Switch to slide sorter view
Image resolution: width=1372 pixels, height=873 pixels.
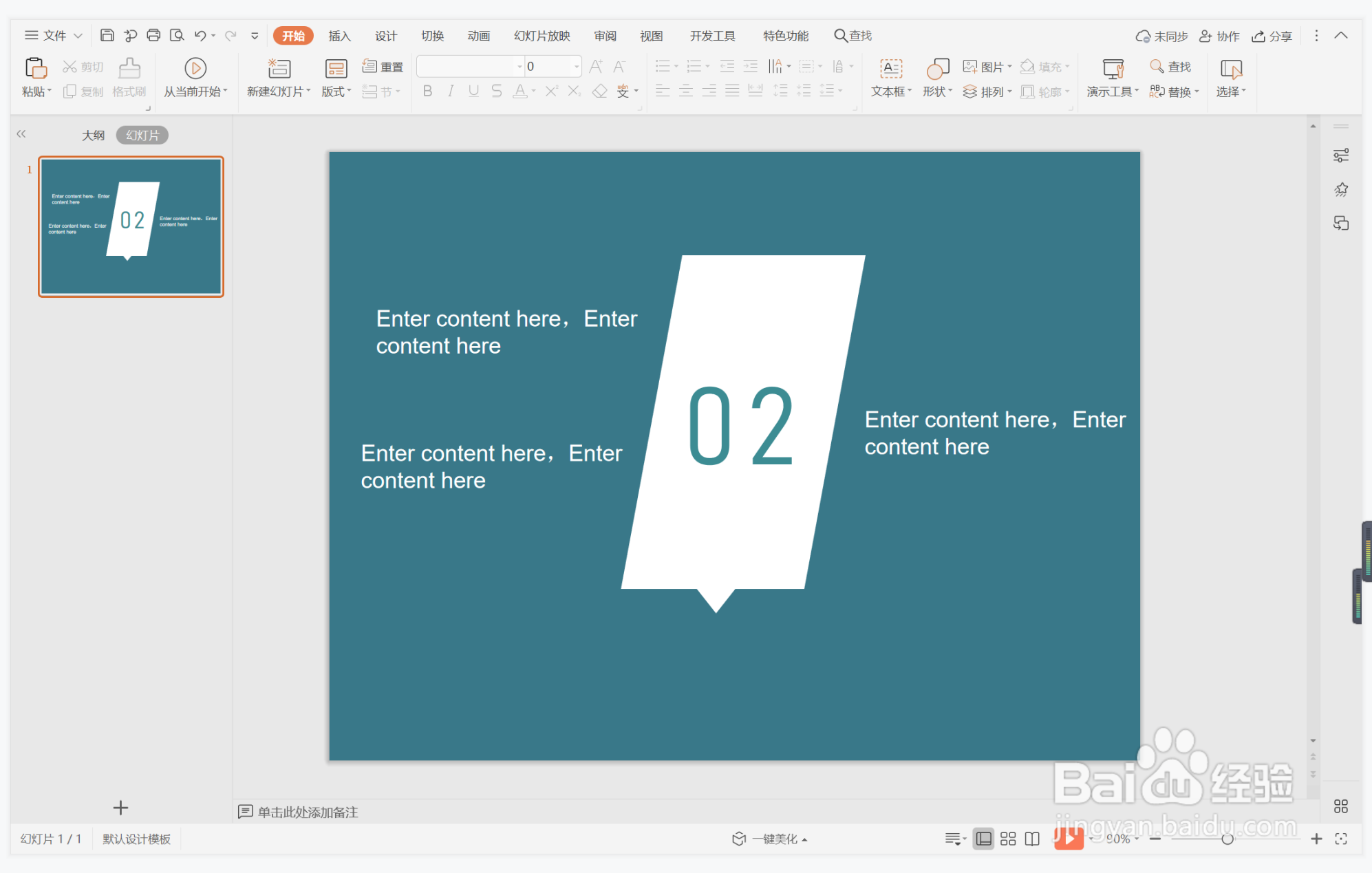[x=1008, y=839]
